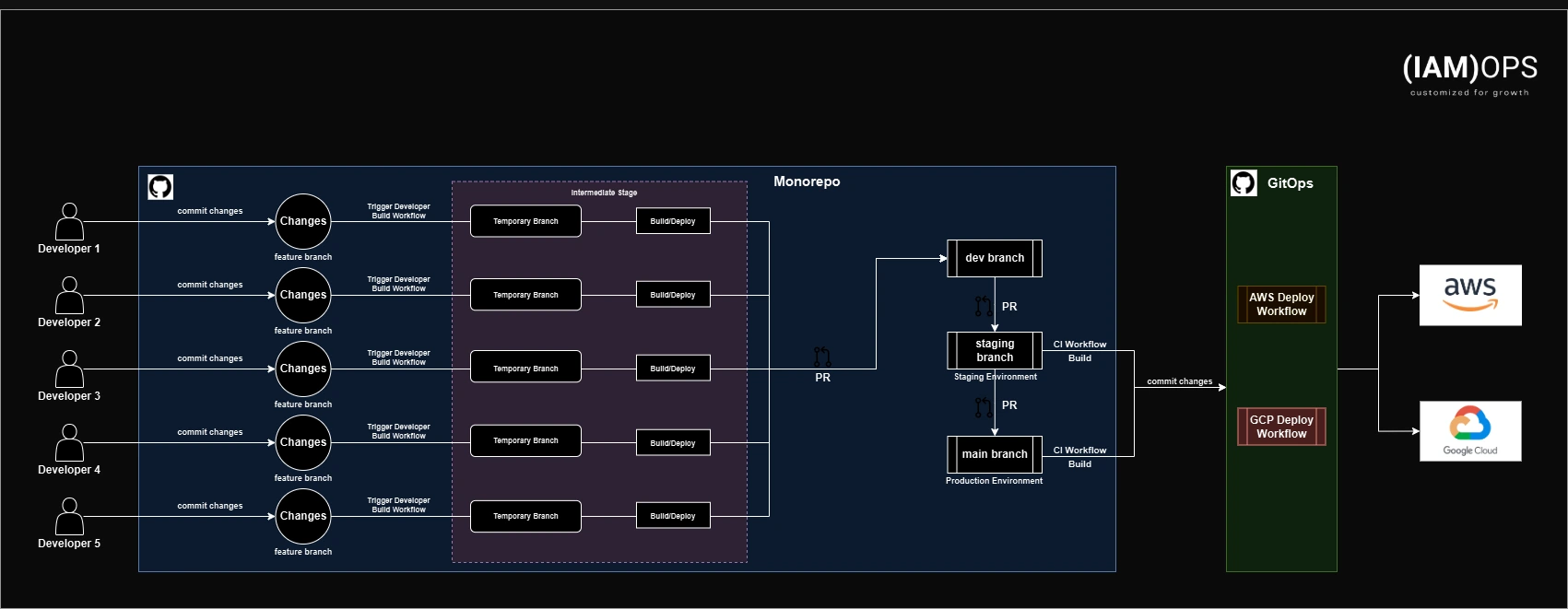Viewport: 1568px width, 609px height.
Task: Click the commit changes label before GitOps
Action: (x=1179, y=381)
